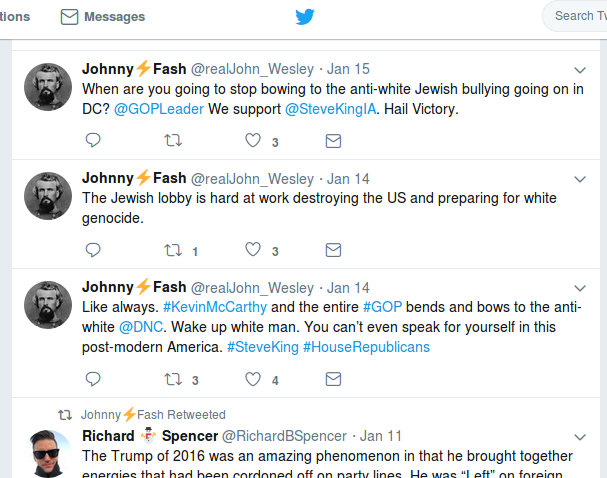Image resolution: width=607 pixels, height=478 pixels.
Task: Reply to the #KevinMcCarthy tweet
Action: [92, 379]
